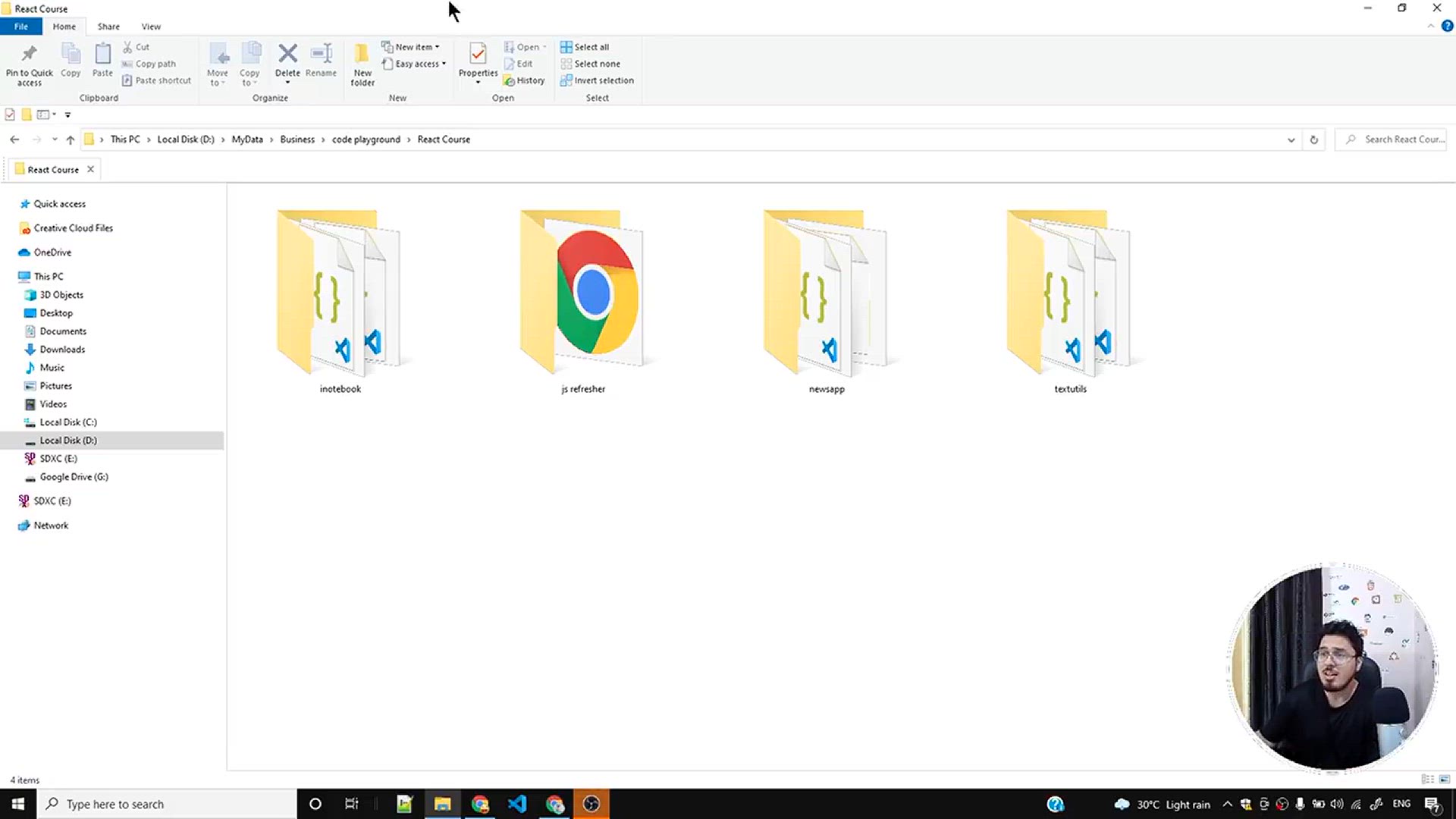The width and height of the screenshot is (1456, 819).
Task: Open Creative Cloud Files in sidebar
Action: click(73, 228)
